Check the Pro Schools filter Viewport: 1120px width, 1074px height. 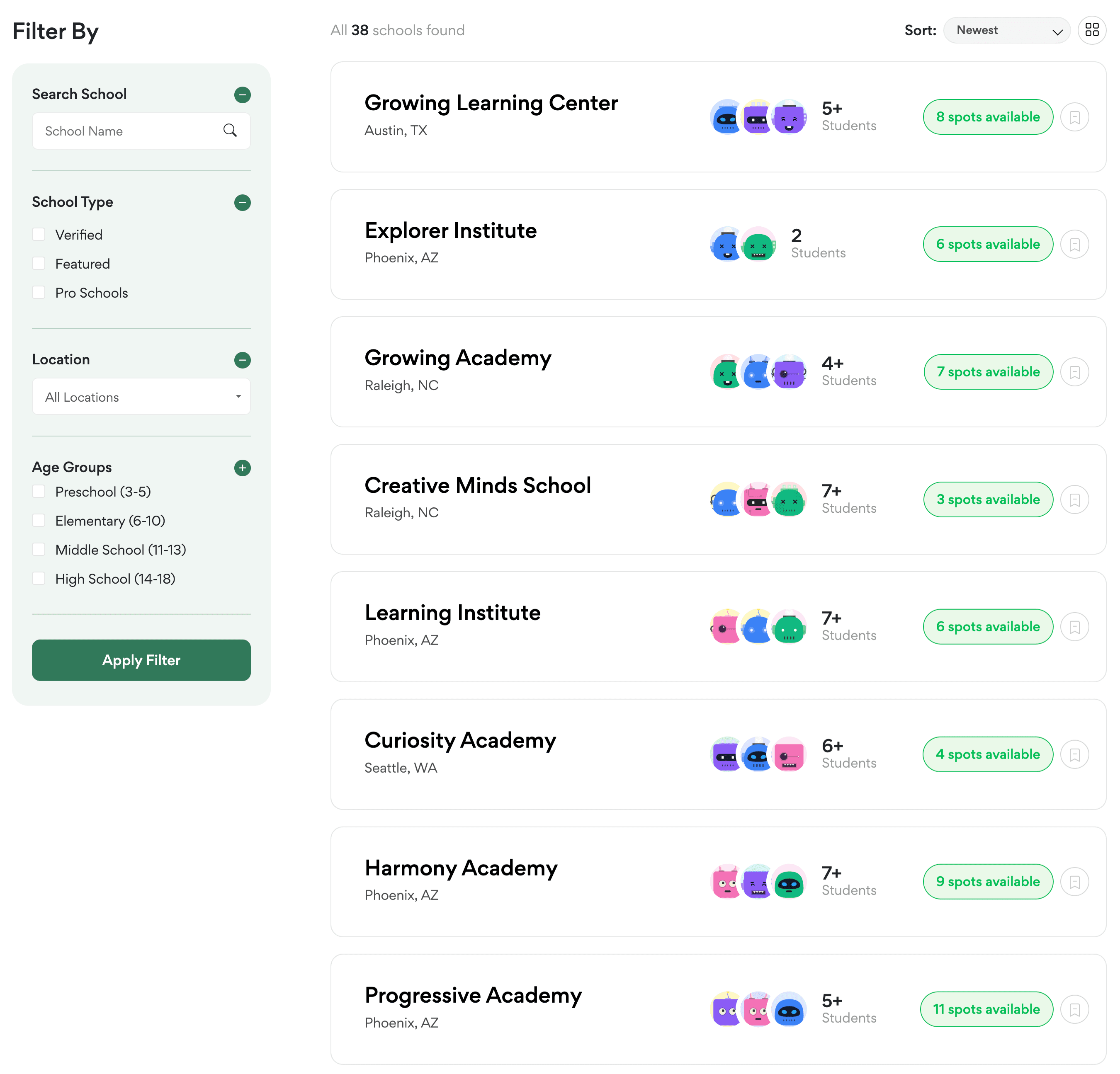pyautogui.click(x=39, y=293)
